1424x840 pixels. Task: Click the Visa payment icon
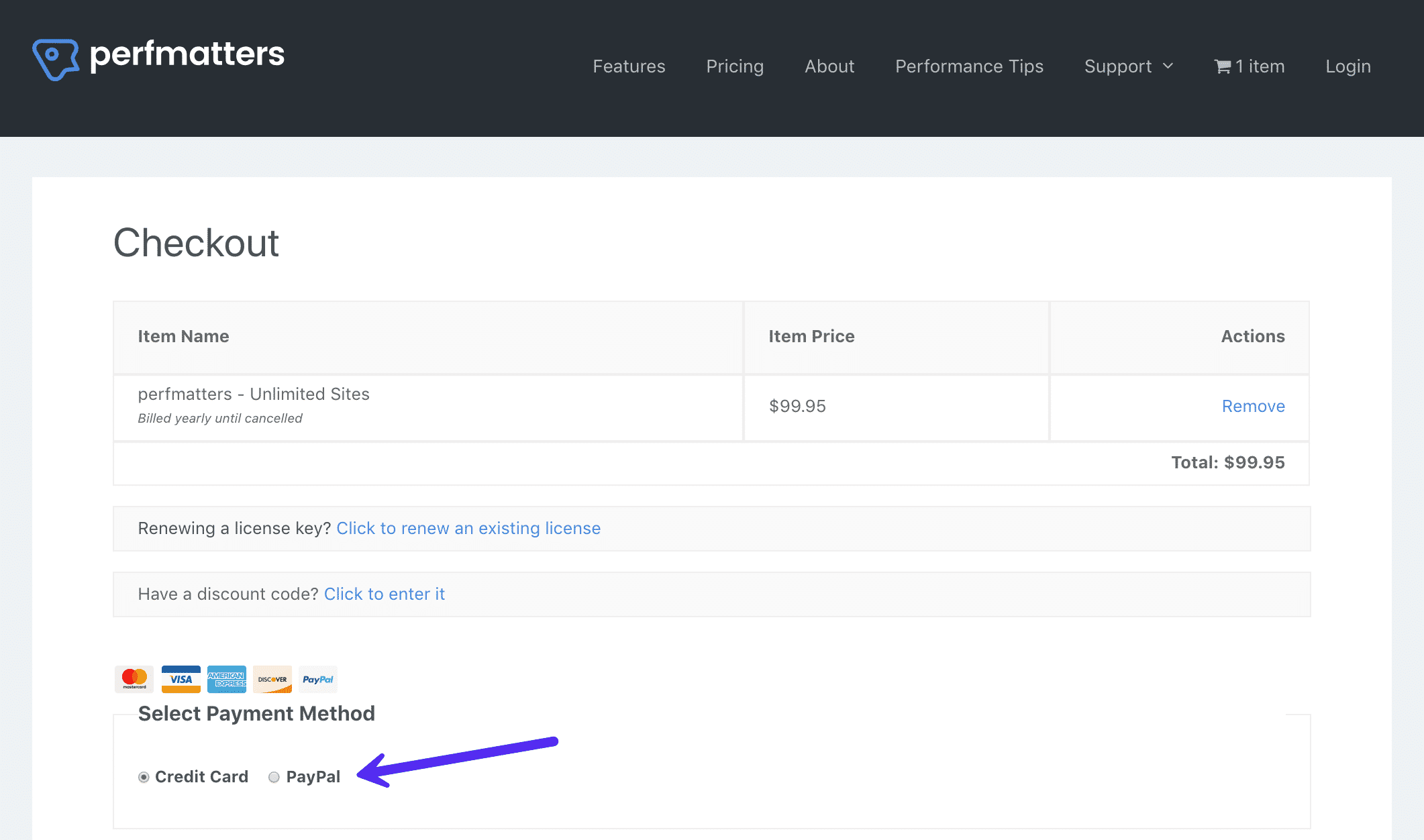coord(180,679)
